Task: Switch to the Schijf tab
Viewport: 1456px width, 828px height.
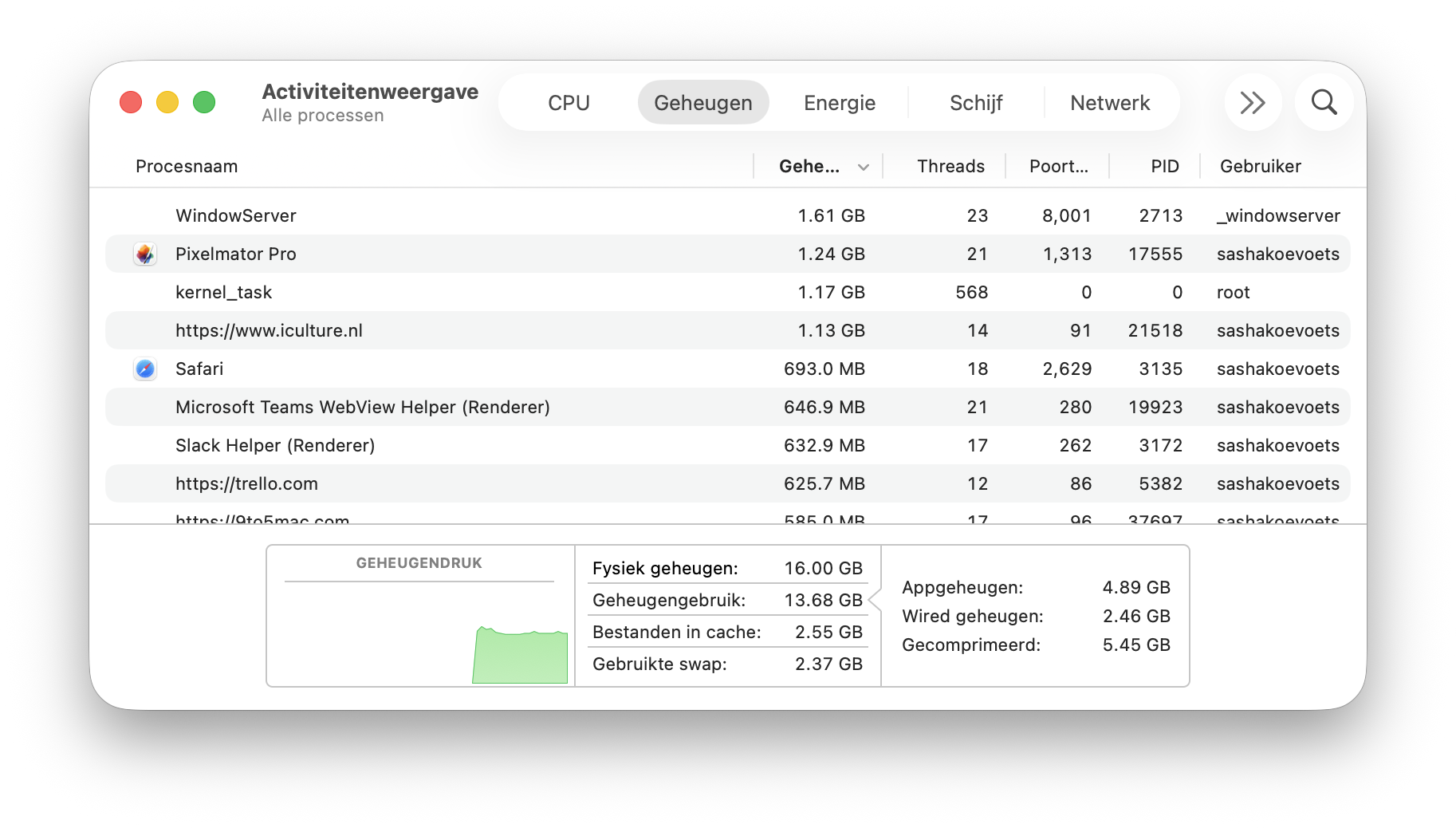Action: [x=976, y=103]
